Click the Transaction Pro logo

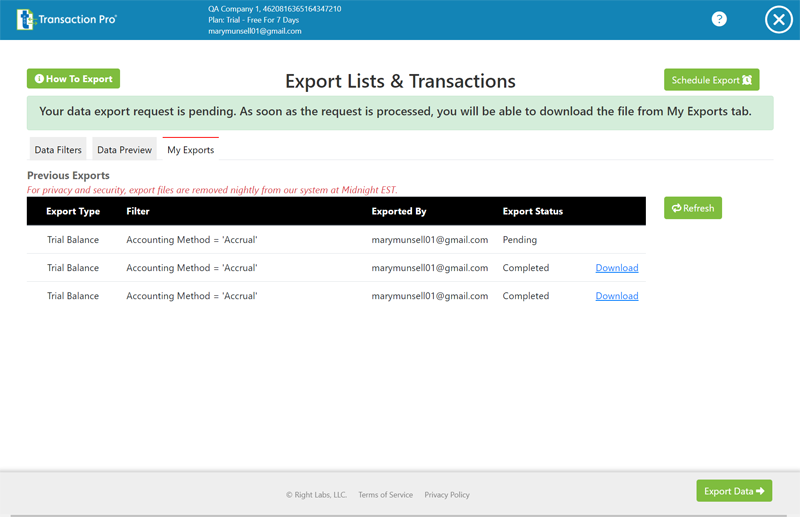click(x=67, y=19)
